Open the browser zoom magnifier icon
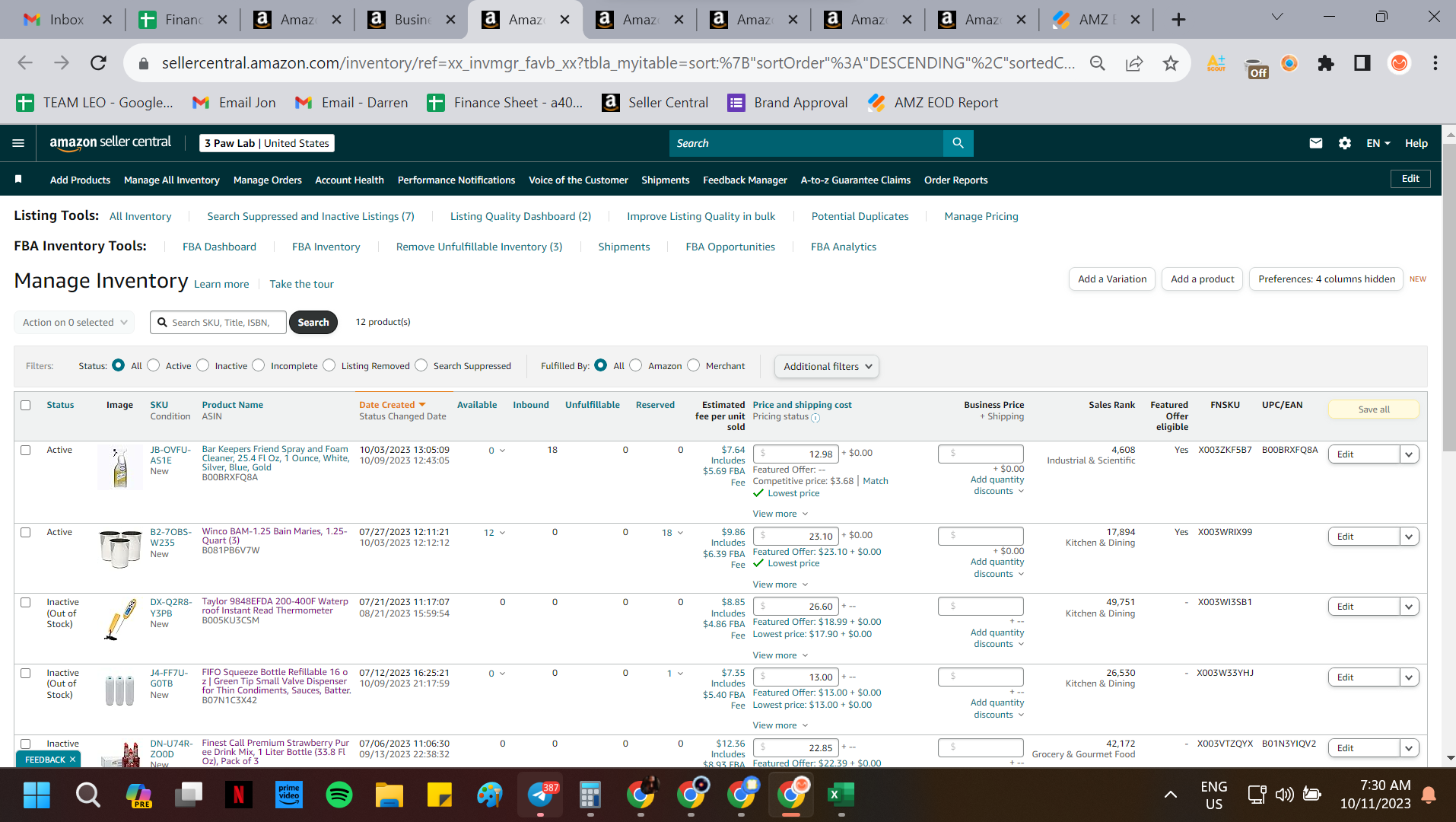The image size is (1456, 822). coord(1097,63)
